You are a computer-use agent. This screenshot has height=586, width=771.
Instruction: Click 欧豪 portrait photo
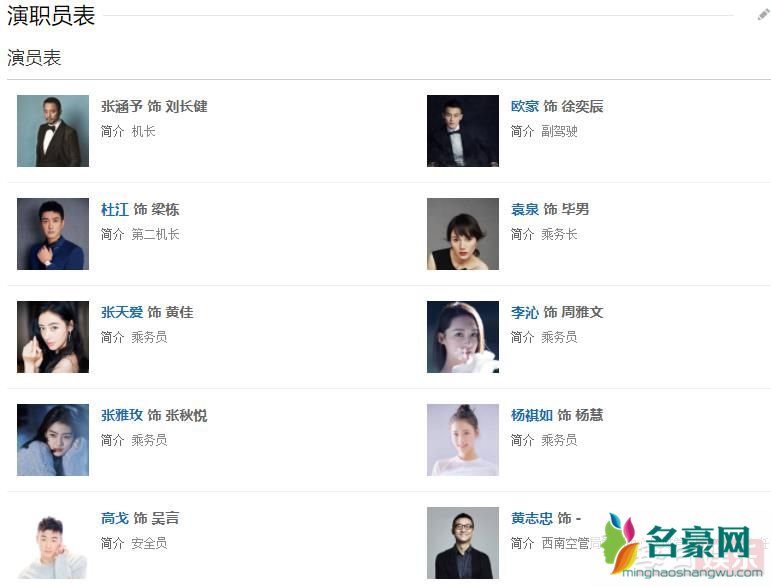462,131
